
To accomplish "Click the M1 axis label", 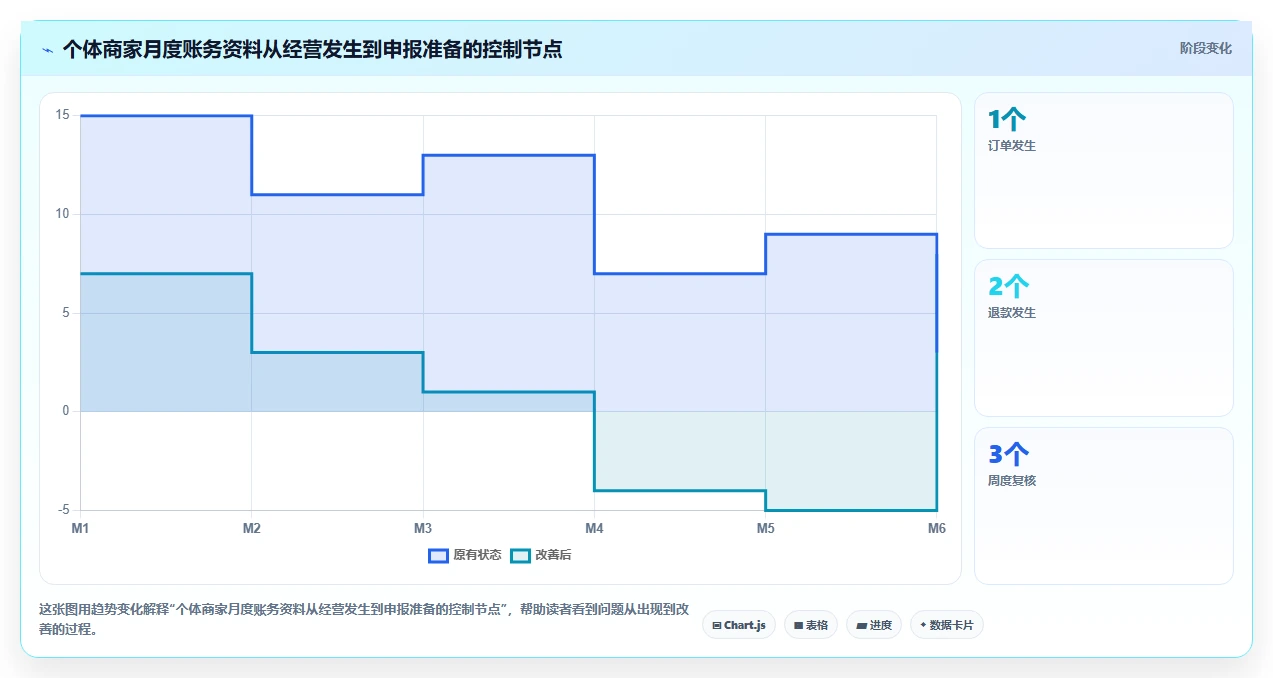I will [80, 527].
